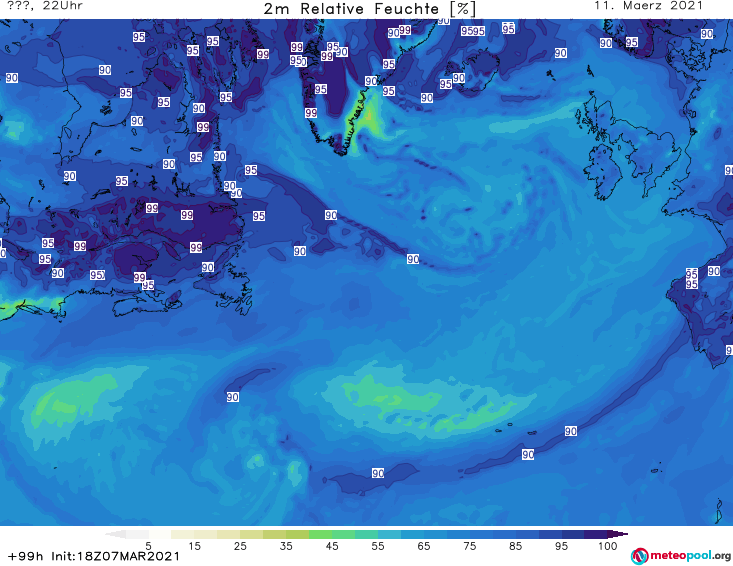The height and width of the screenshot is (566, 733).
Task: Click the title "2m Relative Feuchte [%]"
Action: pyautogui.click(x=370, y=9)
